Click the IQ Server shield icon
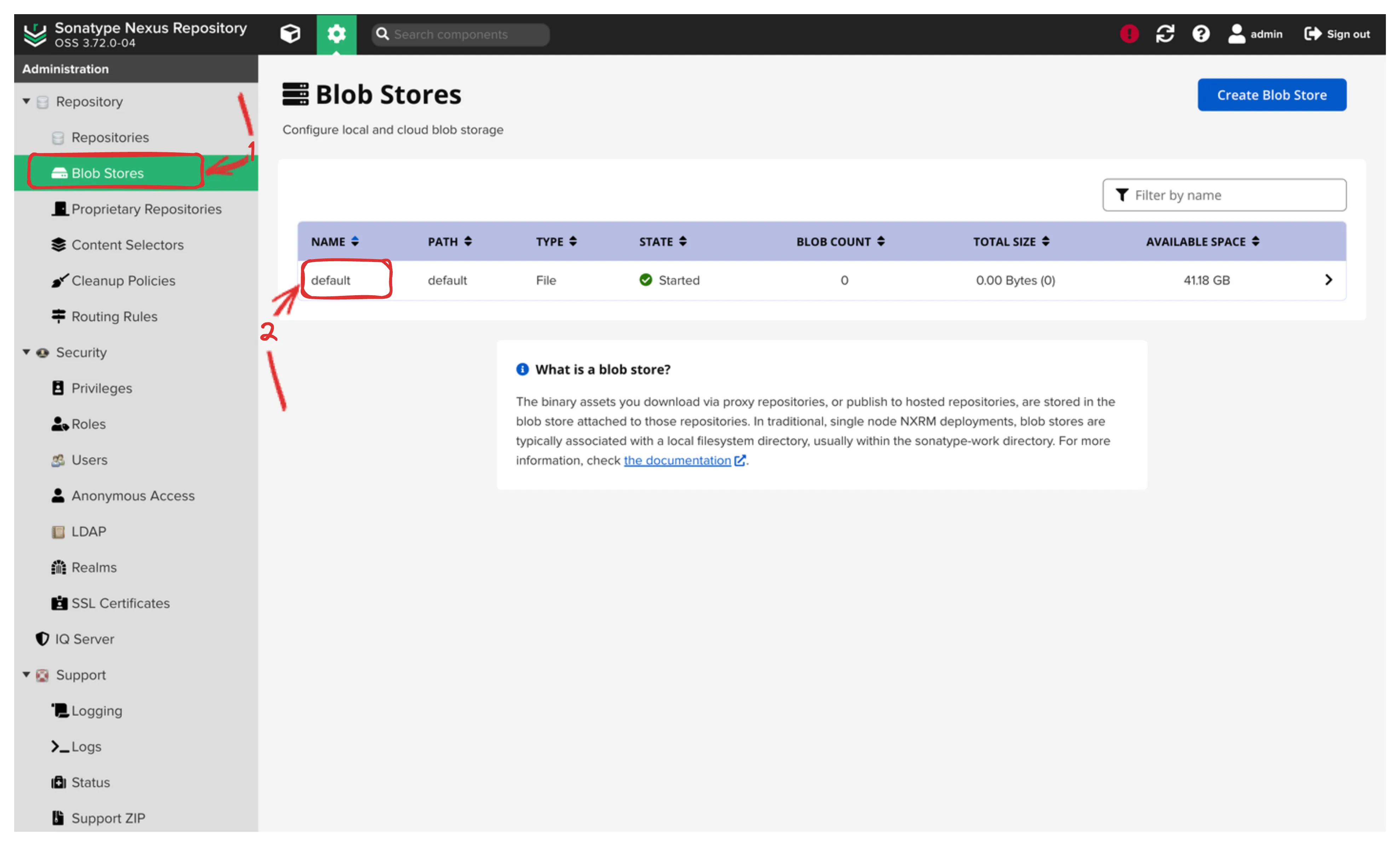1400x846 pixels. click(x=42, y=639)
